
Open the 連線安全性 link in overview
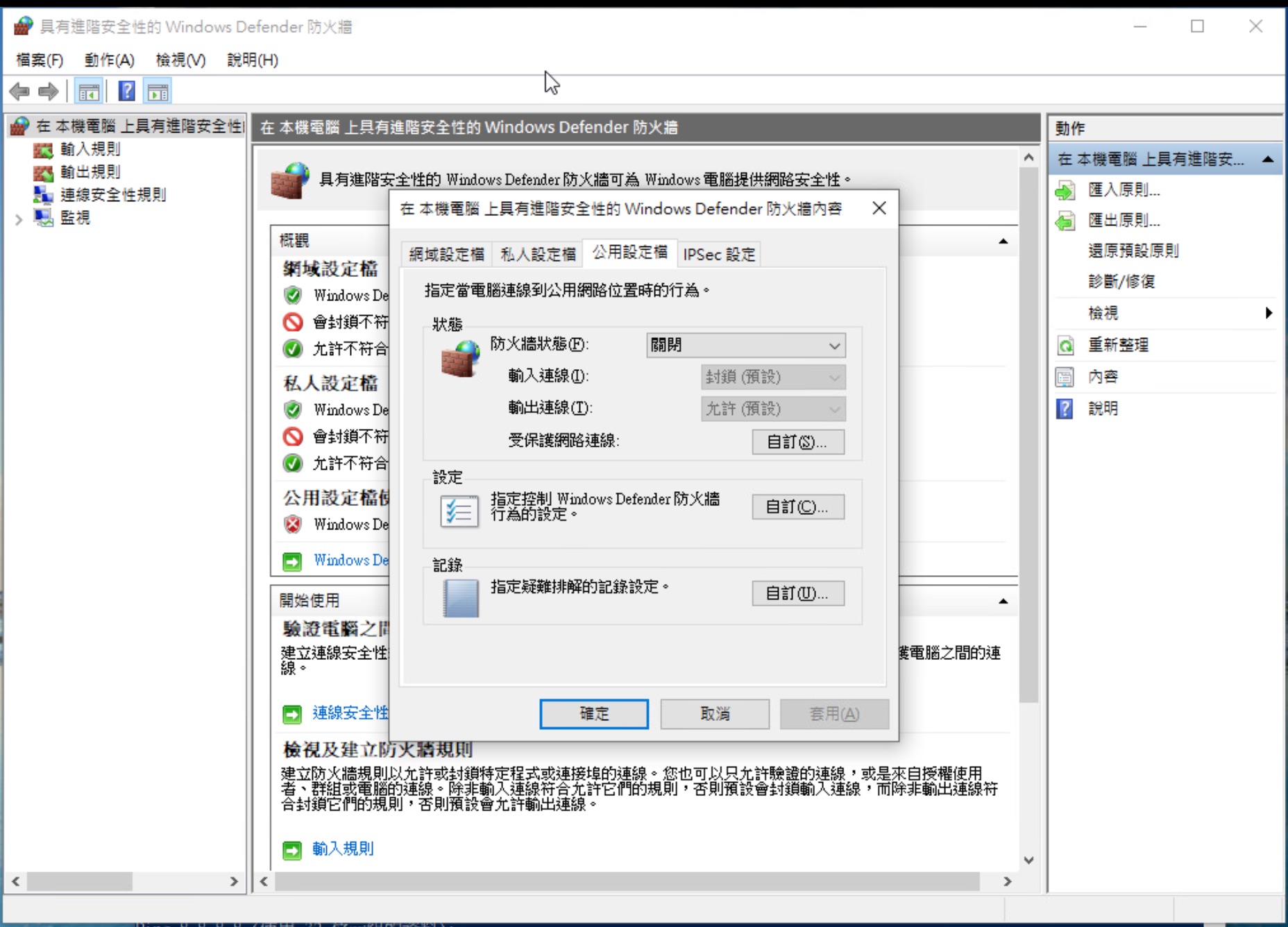350,713
